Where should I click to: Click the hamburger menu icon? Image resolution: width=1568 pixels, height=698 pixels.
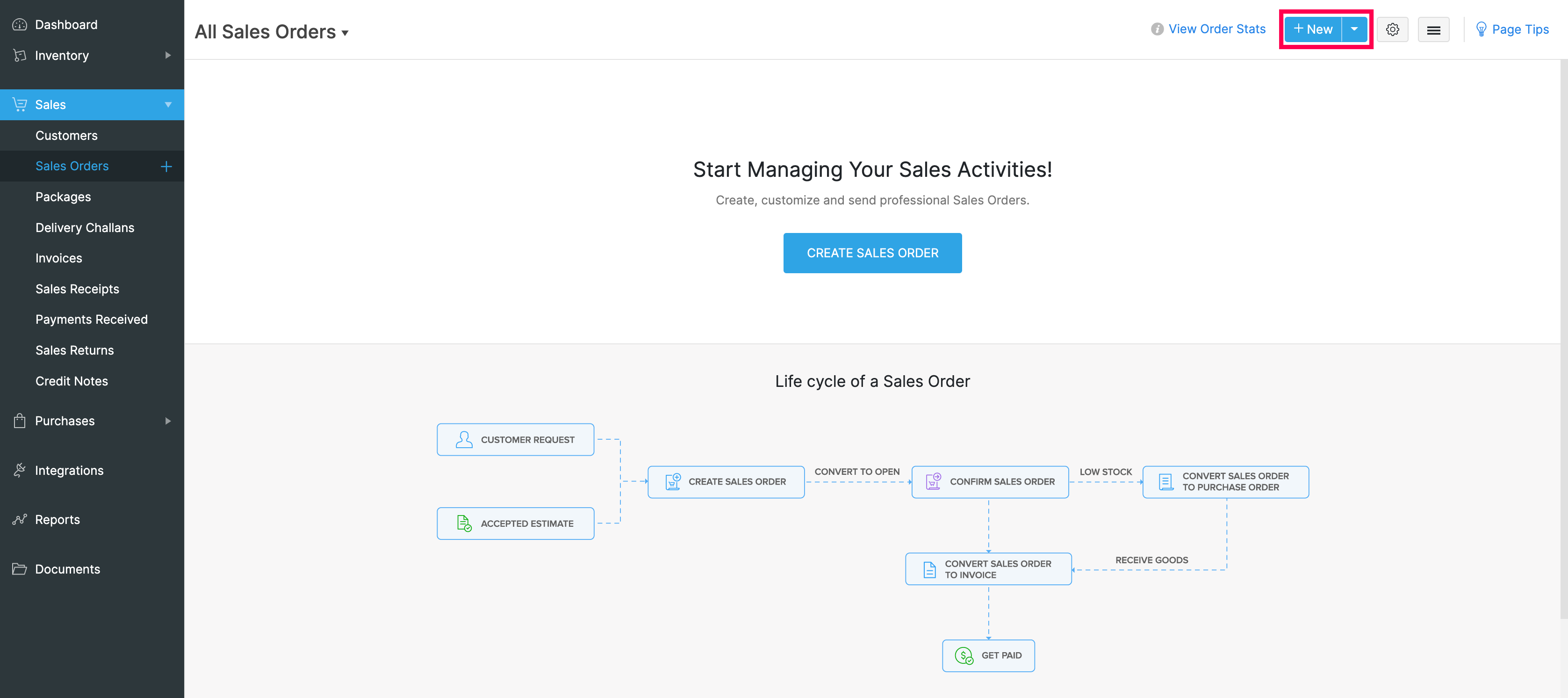[x=1432, y=29]
